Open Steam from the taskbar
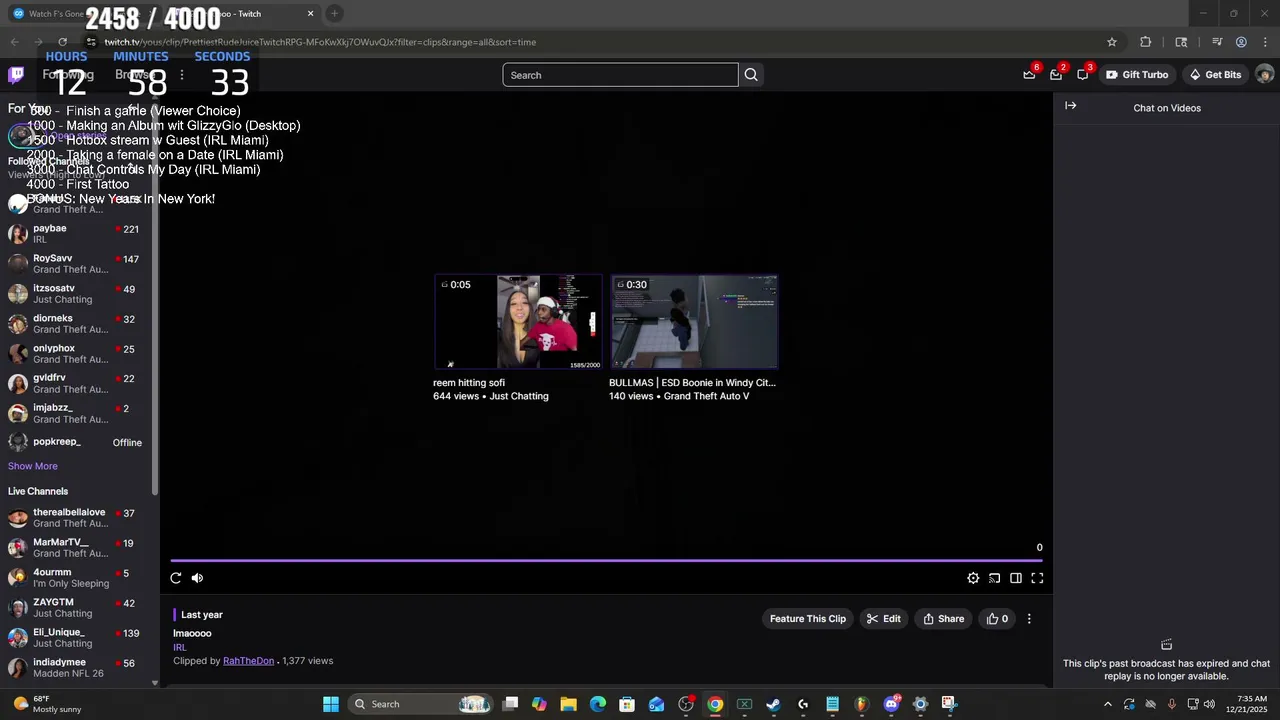The image size is (1280, 720). (x=773, y=704)
